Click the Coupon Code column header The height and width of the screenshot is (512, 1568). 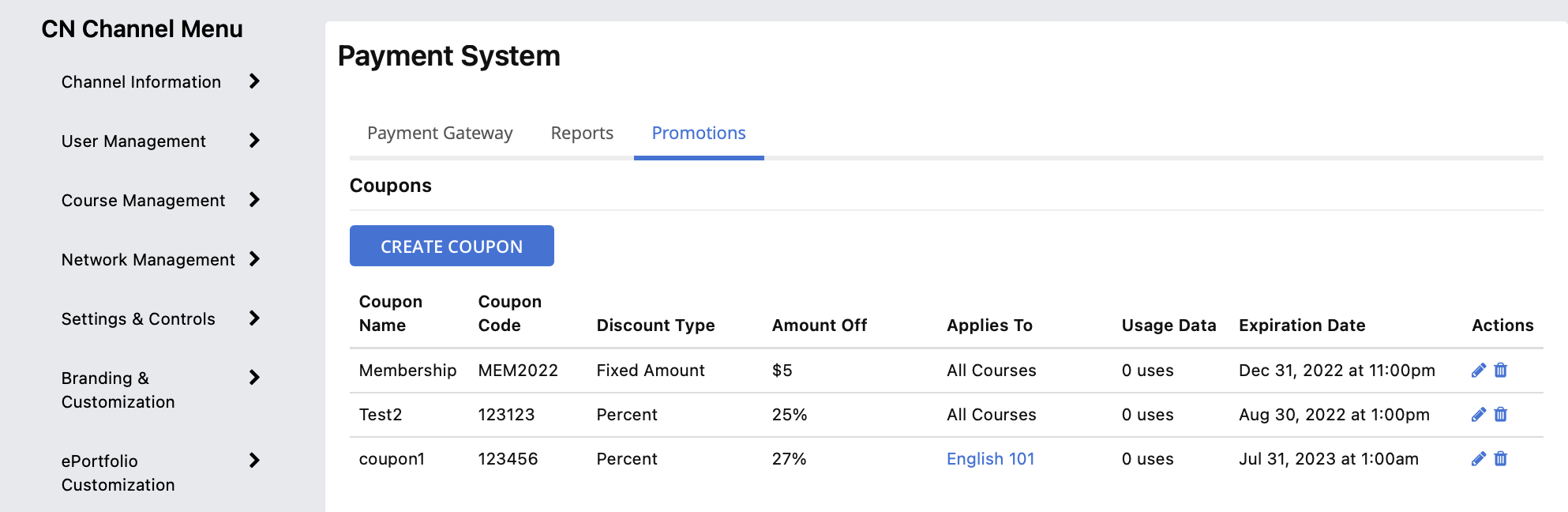510,314
